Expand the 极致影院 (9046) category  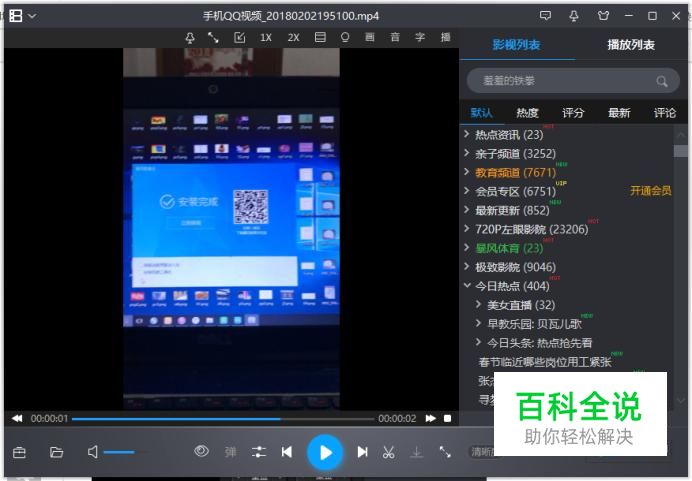(x=467, y=267)
